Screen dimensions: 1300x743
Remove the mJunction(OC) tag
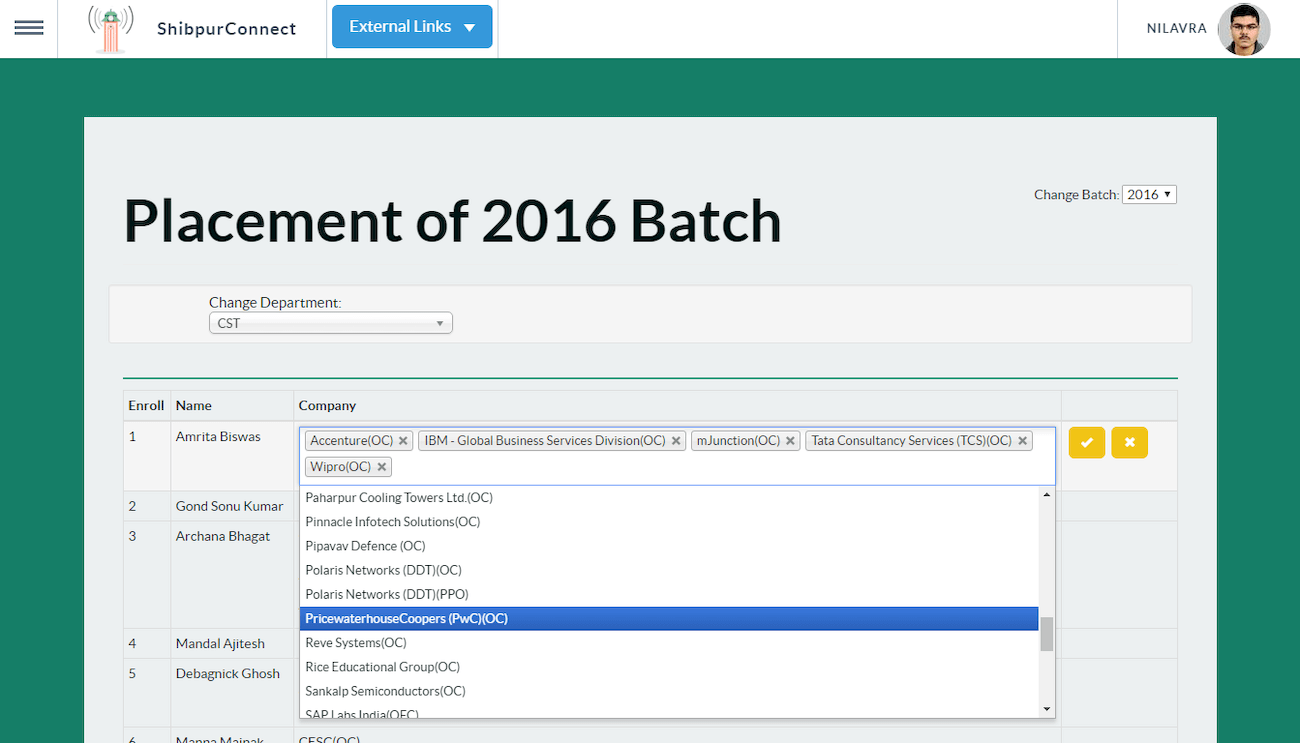point(790,441)
